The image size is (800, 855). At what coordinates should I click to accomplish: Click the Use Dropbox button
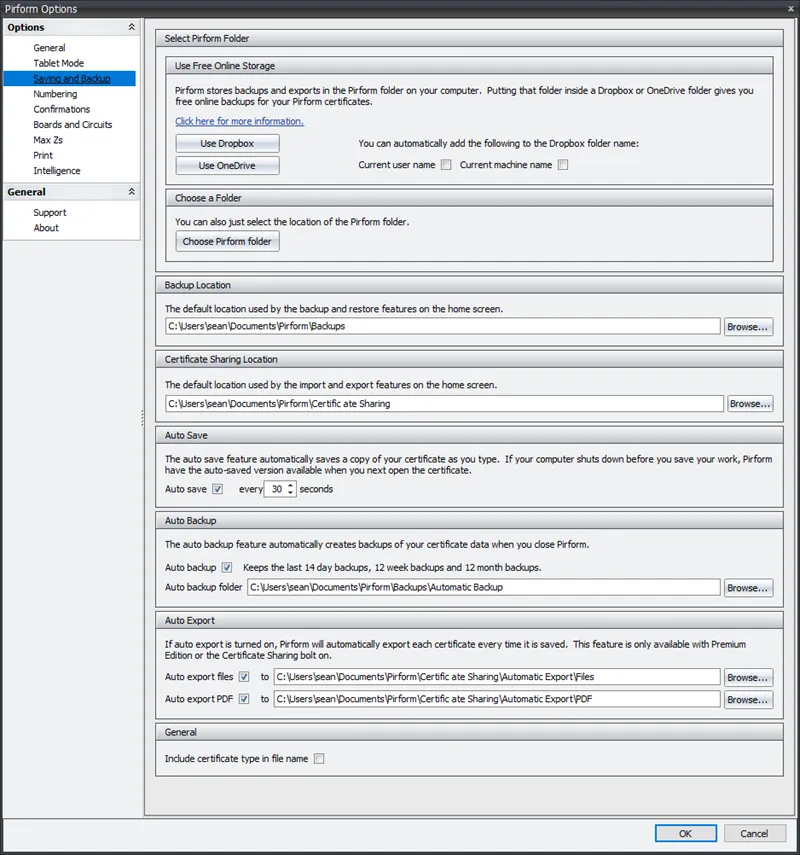click(x=228, y=142)
